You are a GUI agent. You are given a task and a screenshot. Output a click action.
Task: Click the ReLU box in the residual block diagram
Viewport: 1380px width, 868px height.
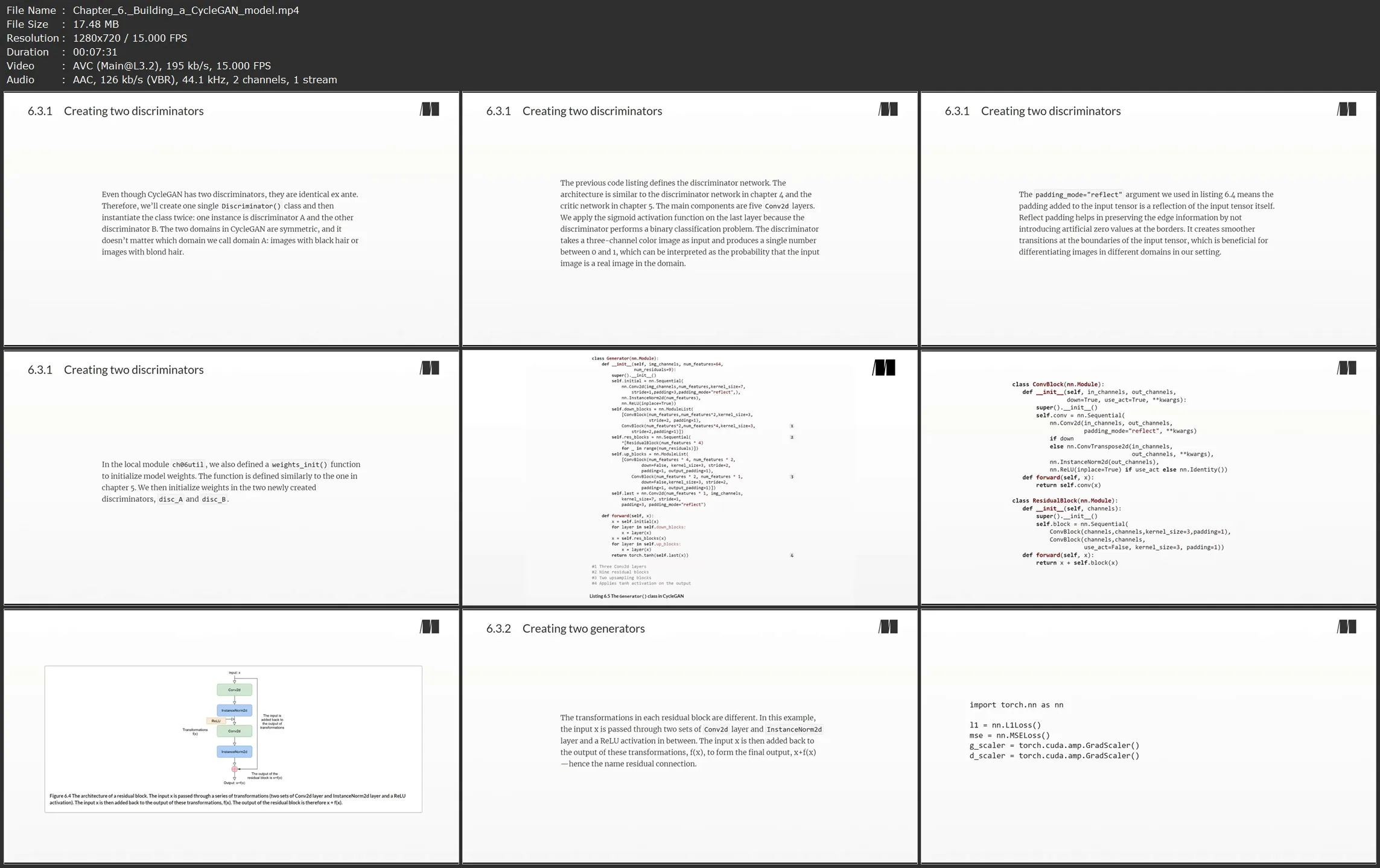pos(216,721)
